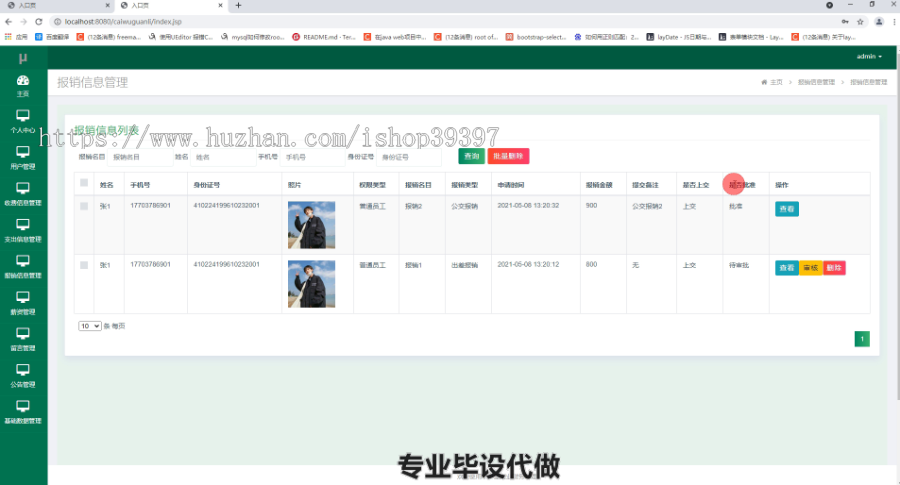Open the 应用 apps shortcut in bookmarks bar
Screen dimensions: 900x485
click(x=16, y=37)
